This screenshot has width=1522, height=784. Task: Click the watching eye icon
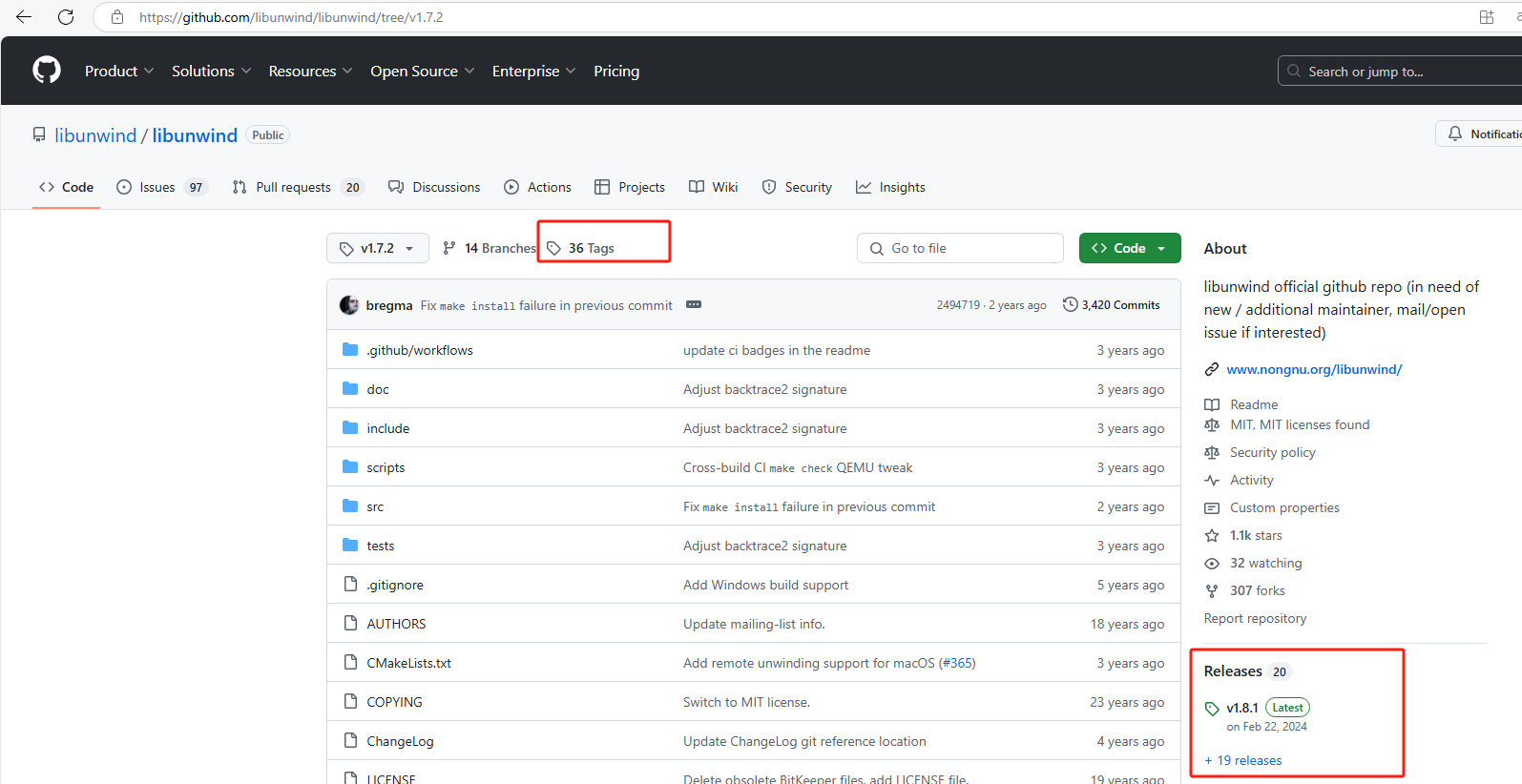(x=1212, y=563)
